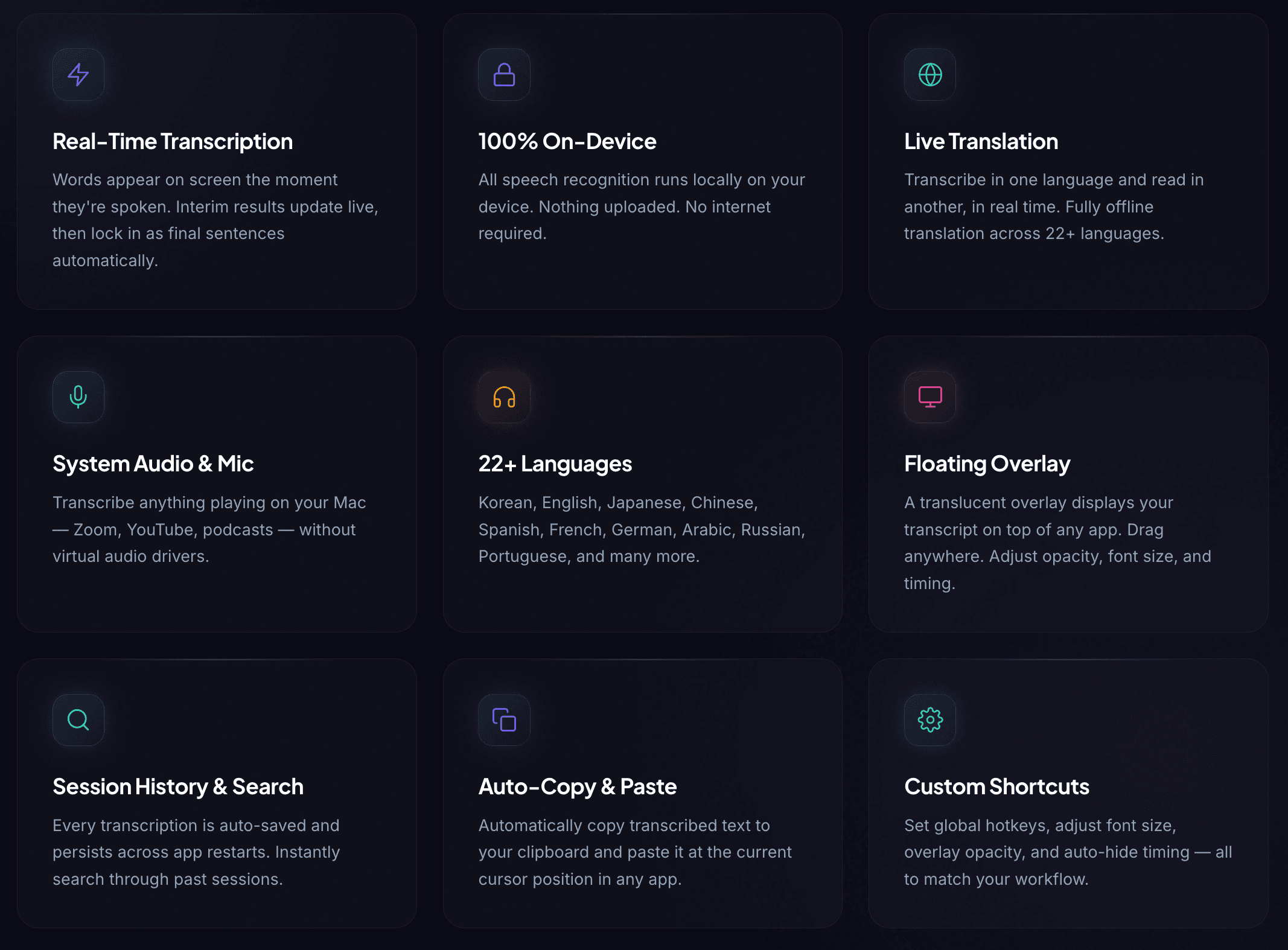Viewport: 1288px width, 950px height.
Task: Click the Live Translation heading
Action: pyautogui.click(x=981, y=141)
